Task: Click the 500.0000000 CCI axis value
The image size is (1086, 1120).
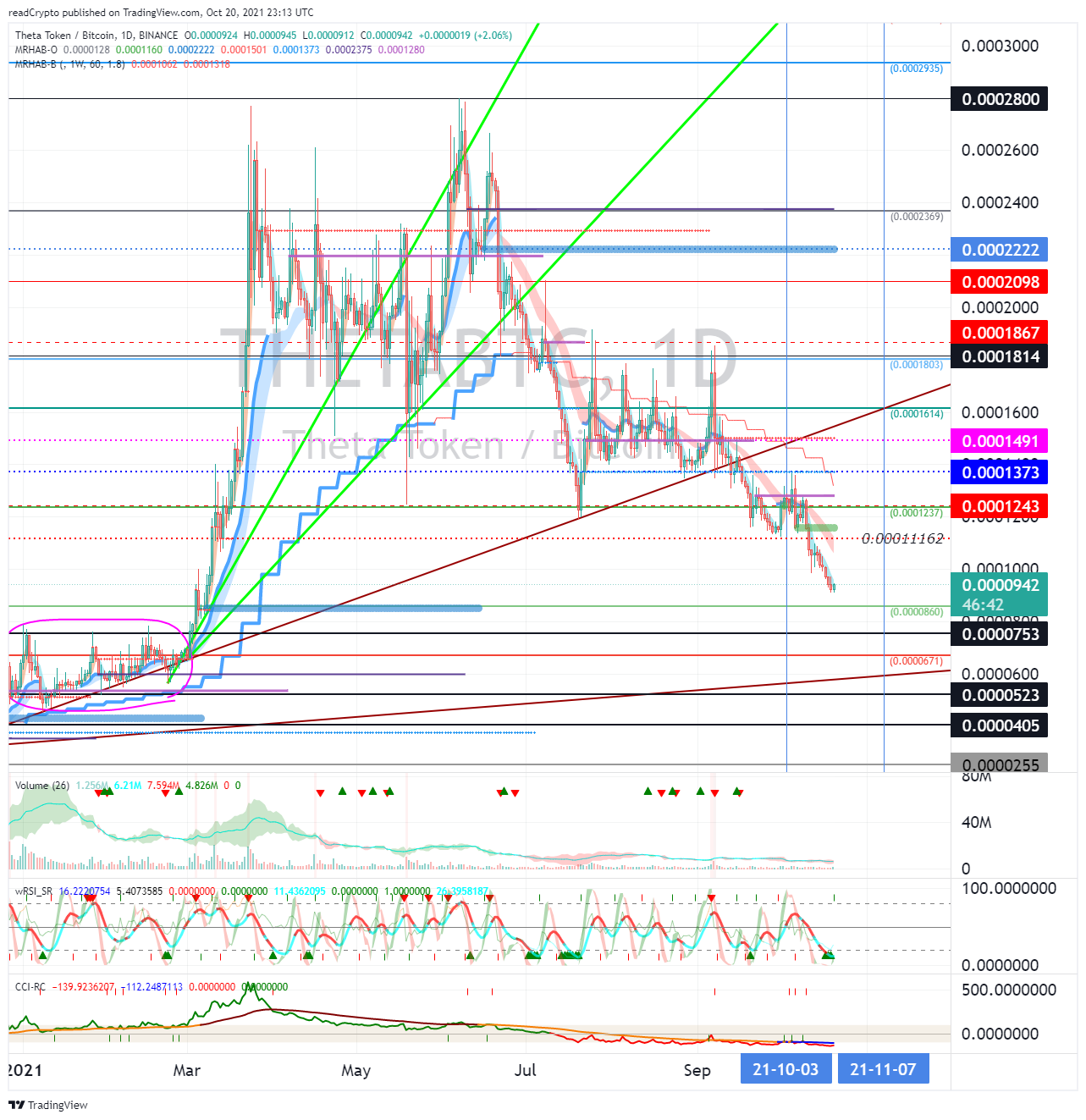Action: tap(1009, 990)
